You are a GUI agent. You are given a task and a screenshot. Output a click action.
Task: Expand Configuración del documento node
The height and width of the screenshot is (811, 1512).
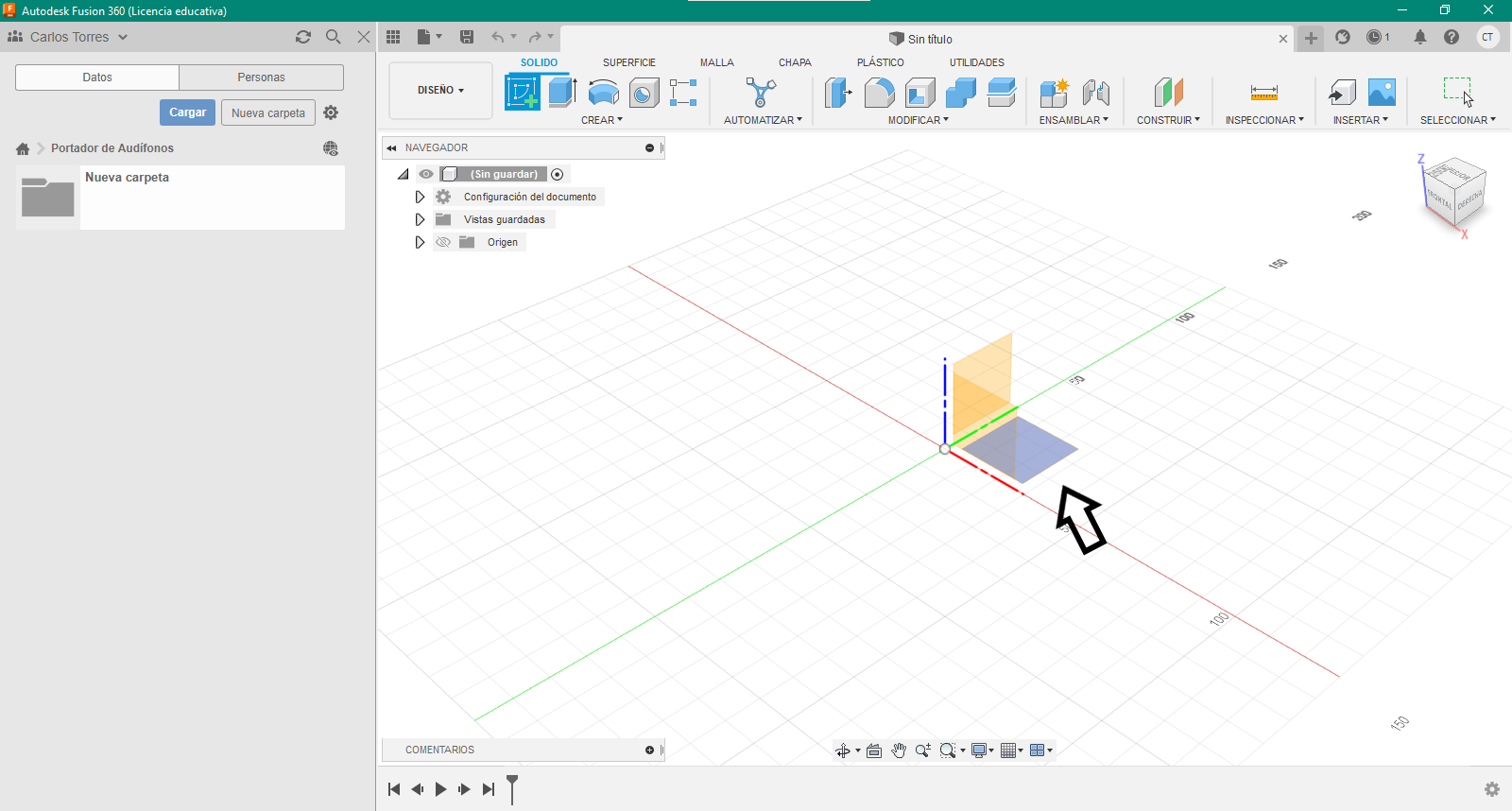pyautogui.click(x=420, y=197)
